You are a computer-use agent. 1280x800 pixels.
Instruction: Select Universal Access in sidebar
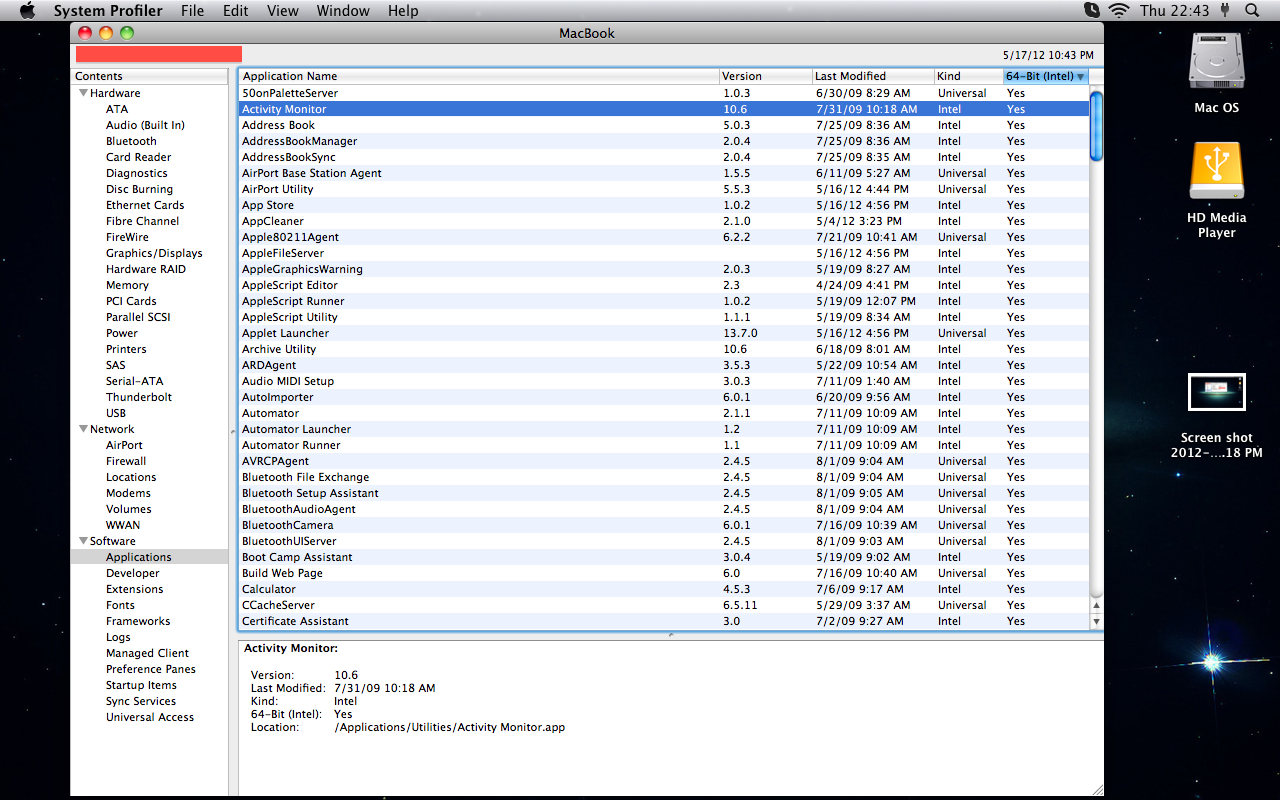click(150, 717)
